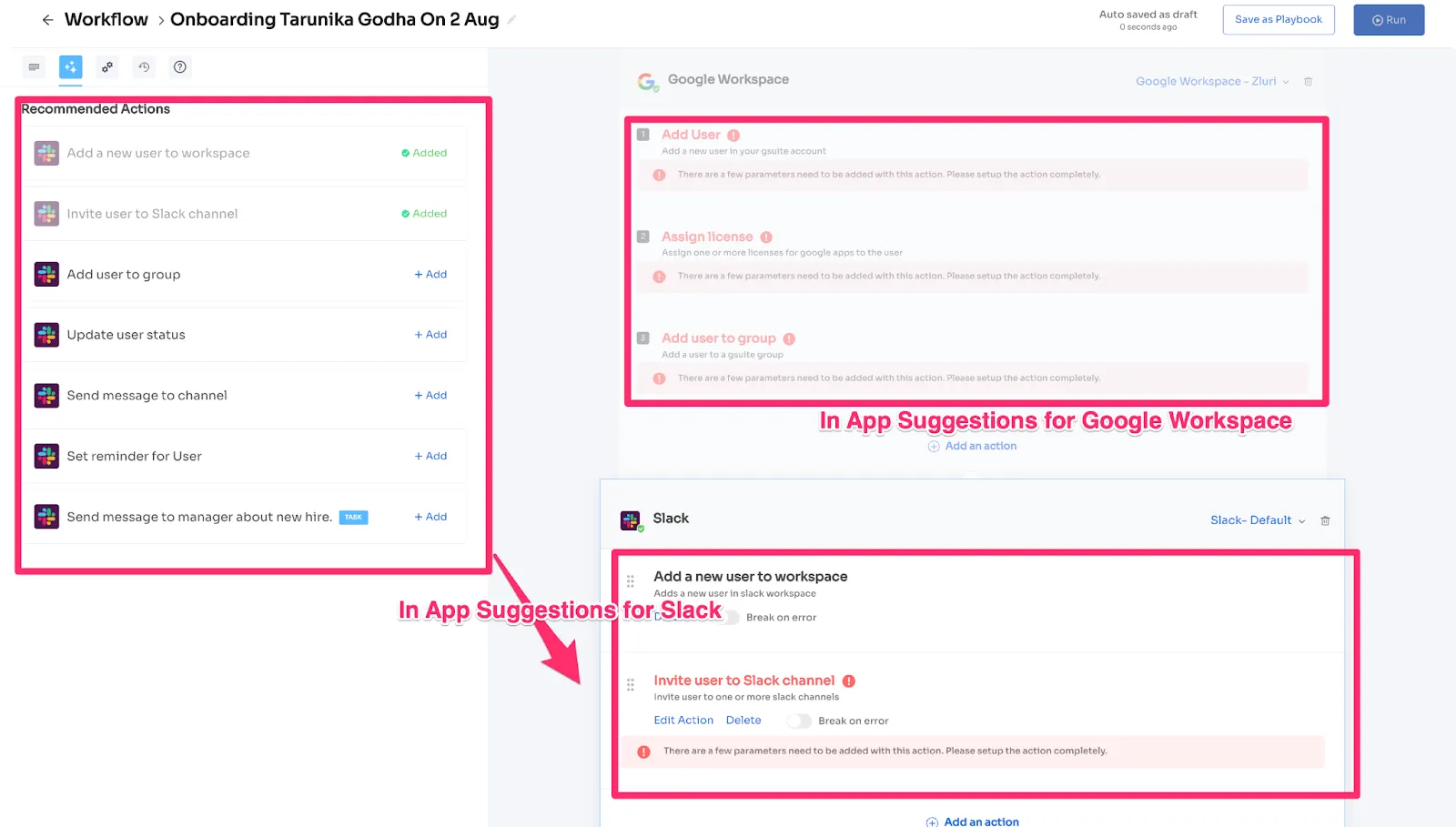The height and width of the screenshot is (827, 1456).
Task: Click Slack icon in Invite user to Slack channel row
Action: click(x=46, y=214)
